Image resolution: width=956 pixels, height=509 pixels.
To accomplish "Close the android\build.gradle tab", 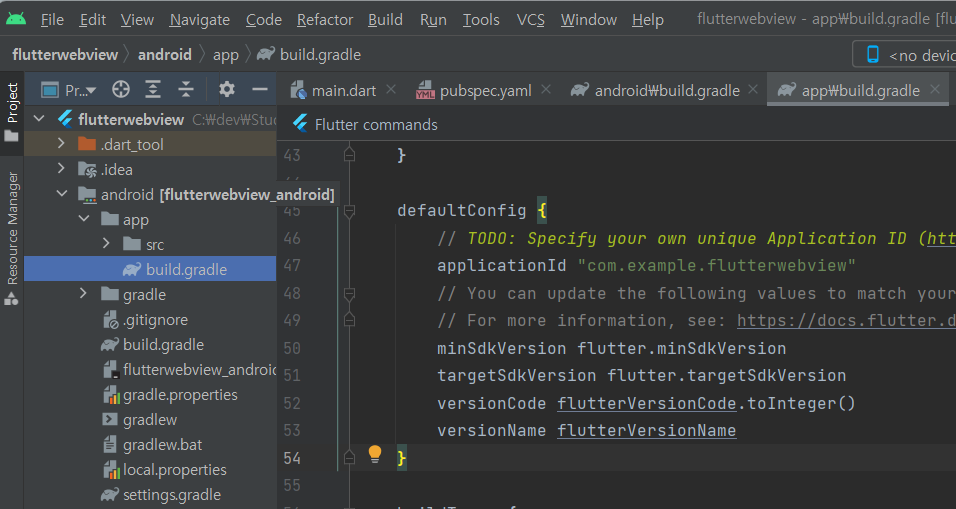I will tap(753, 90).
